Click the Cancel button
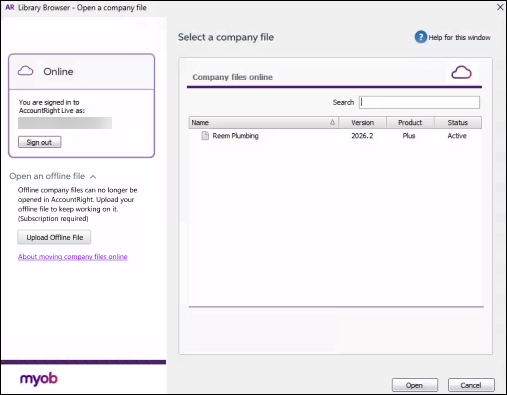This screenshot has height=395, width=507. [x=471, y=385]
